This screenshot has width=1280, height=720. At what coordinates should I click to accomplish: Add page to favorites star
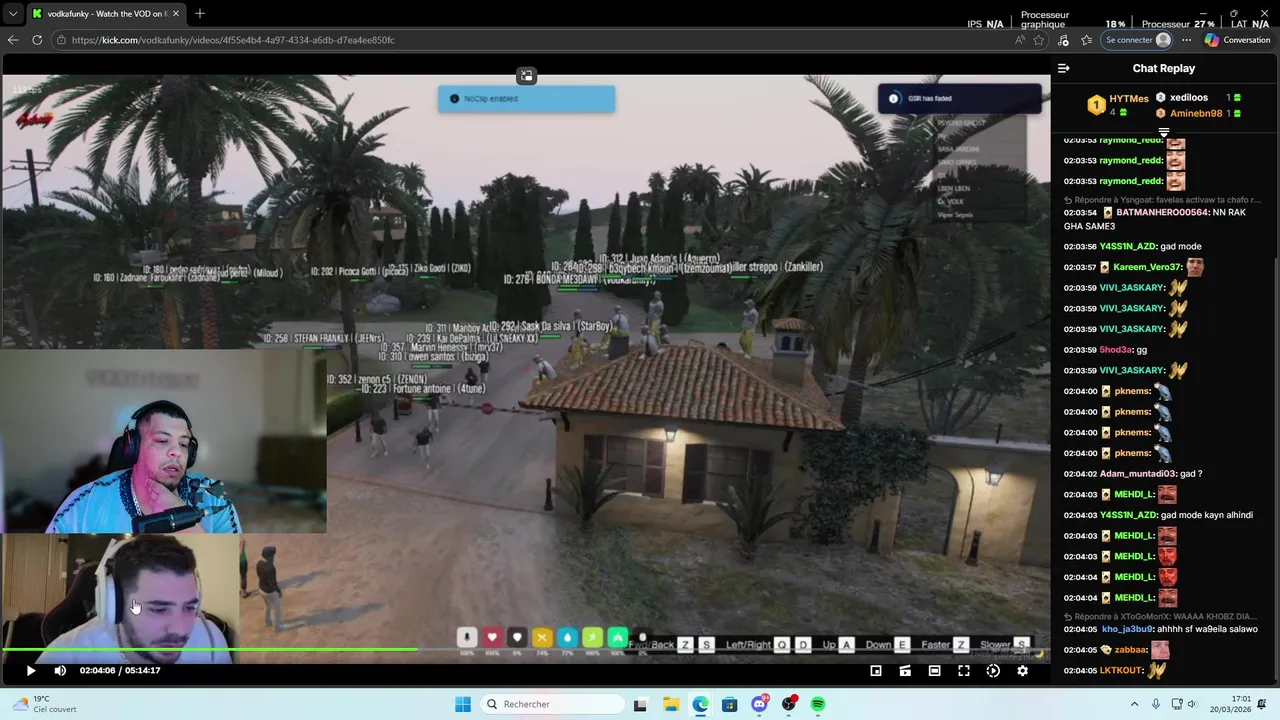[1039, 40]
